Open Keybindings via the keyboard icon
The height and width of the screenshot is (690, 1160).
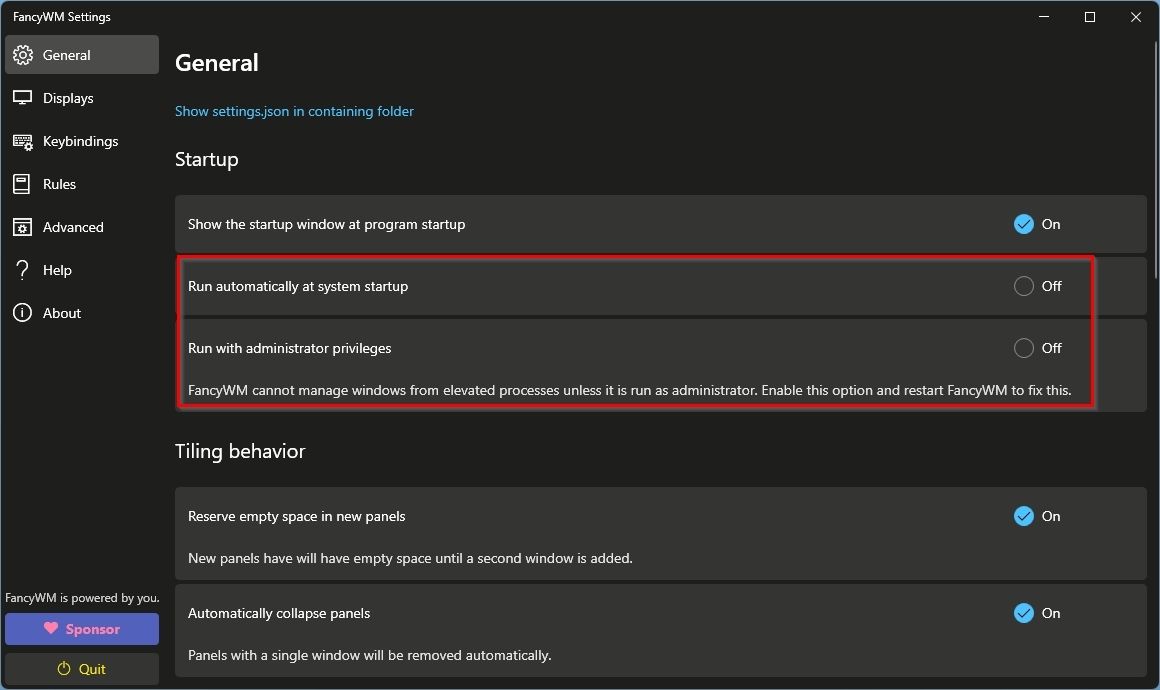[23, 140]
